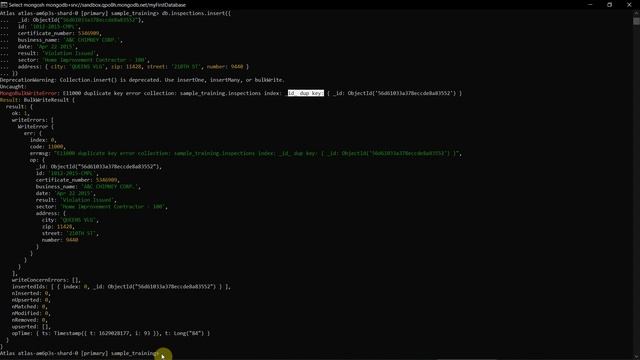The image size is (640, 360).
Task: Click the 'op: {' line
Action: click(x=37, y=160)
